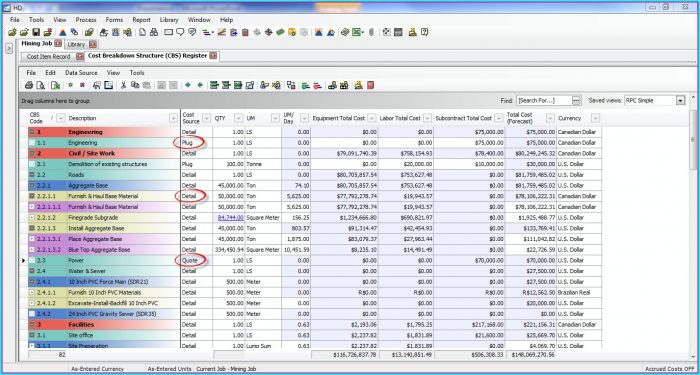Click the green Excel export icon in main toolbar
Image resolution: width=700 pixels, height=375 pixels.
click(357, 32)
